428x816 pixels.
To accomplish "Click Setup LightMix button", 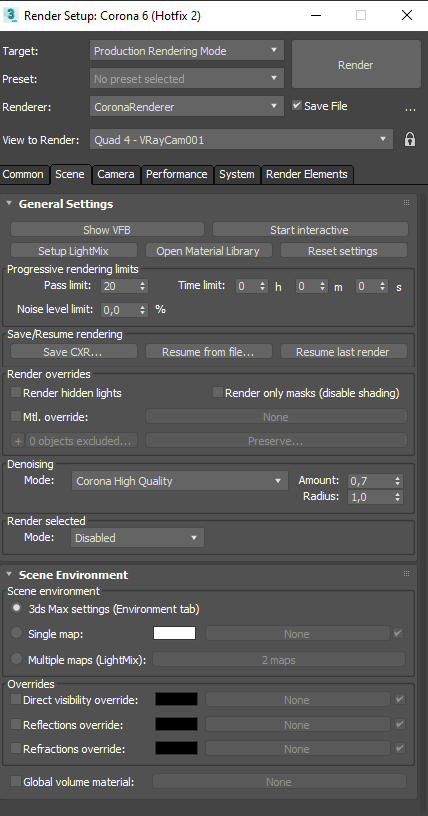I will coord(73,250).
